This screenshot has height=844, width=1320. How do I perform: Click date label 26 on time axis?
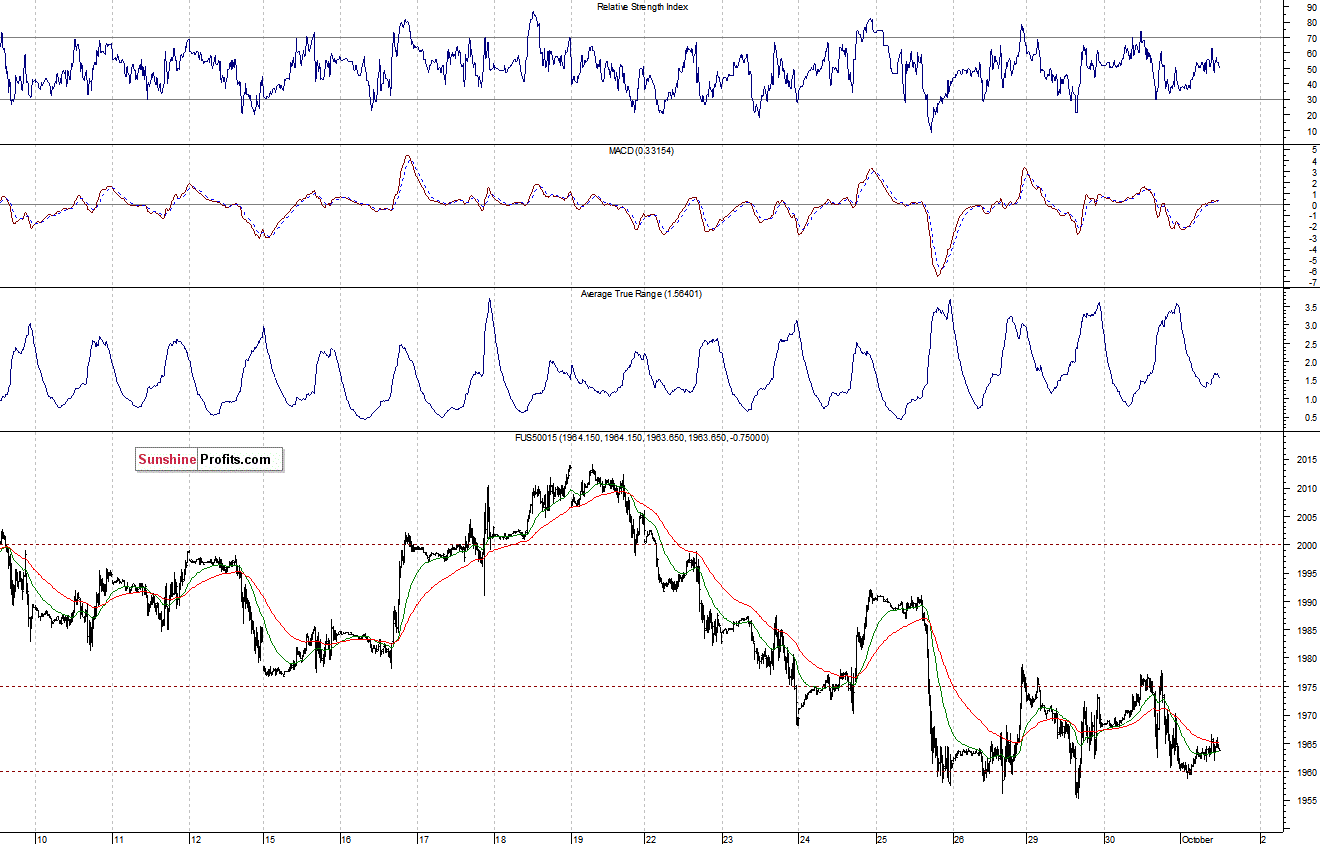[958, 839]
